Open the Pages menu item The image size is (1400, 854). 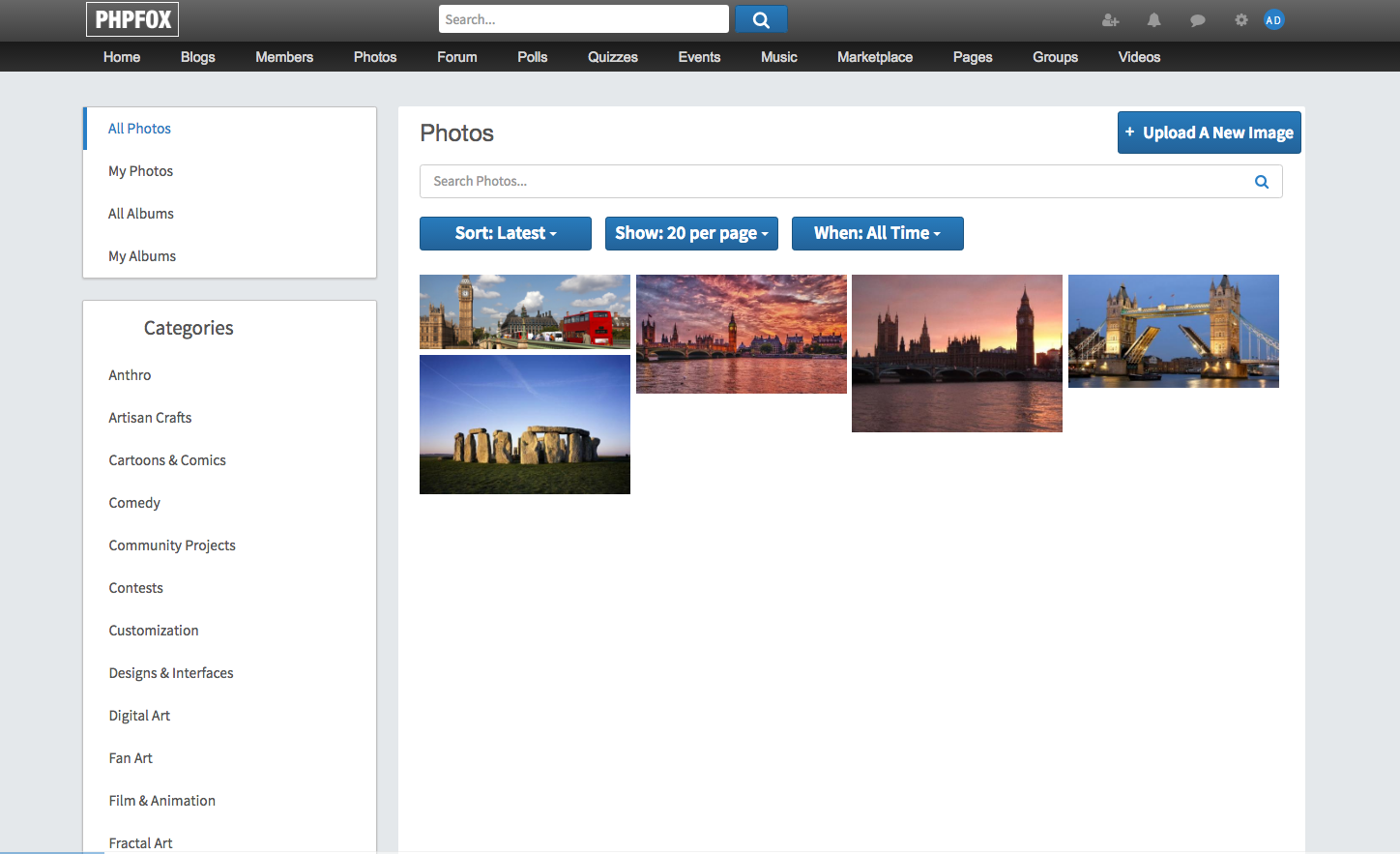[973, 57]
